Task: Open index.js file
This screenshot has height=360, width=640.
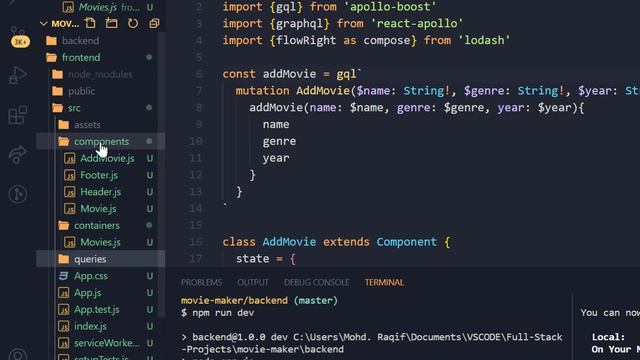Action: click(x=90, y=326)
